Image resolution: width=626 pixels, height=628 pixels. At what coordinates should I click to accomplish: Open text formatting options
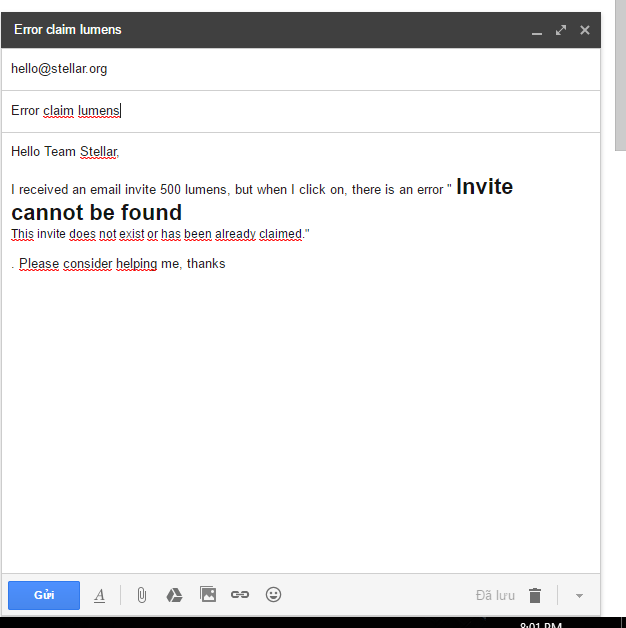[100, 595]
